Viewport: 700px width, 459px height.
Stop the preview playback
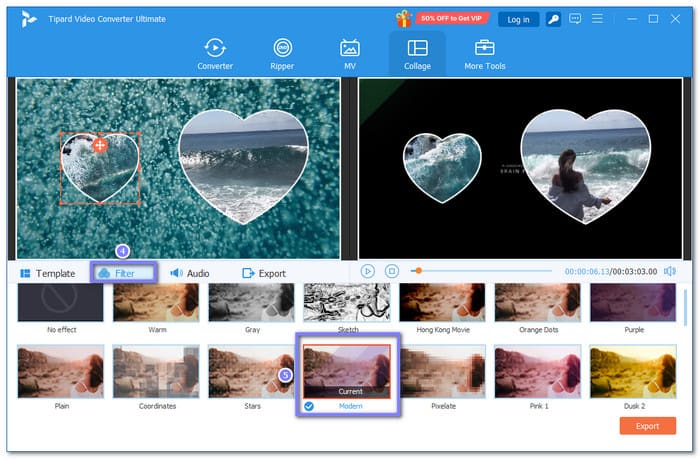(x=392, y=271)
